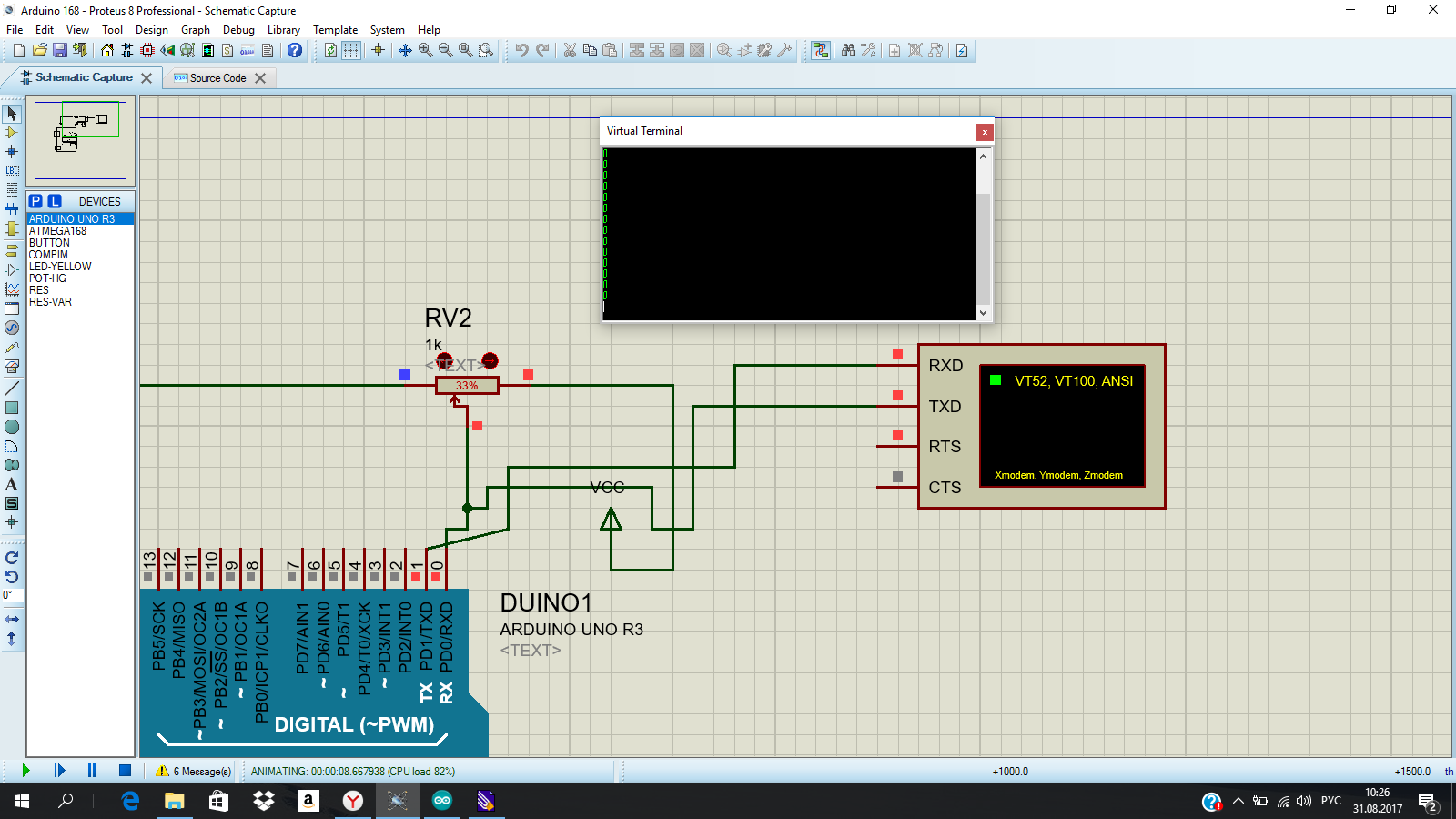Click the P pick devices button
This screenshot has width=1456, height=819.
coord(35,201)
